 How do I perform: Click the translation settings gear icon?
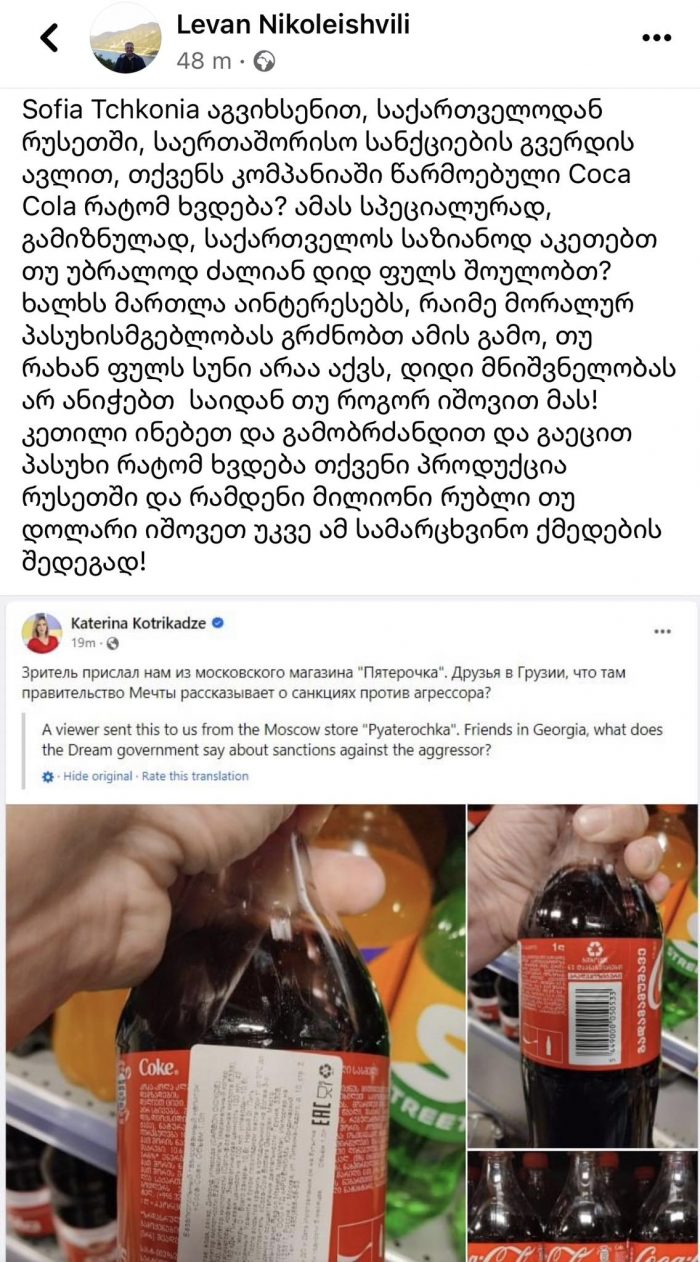coord(48,776)
